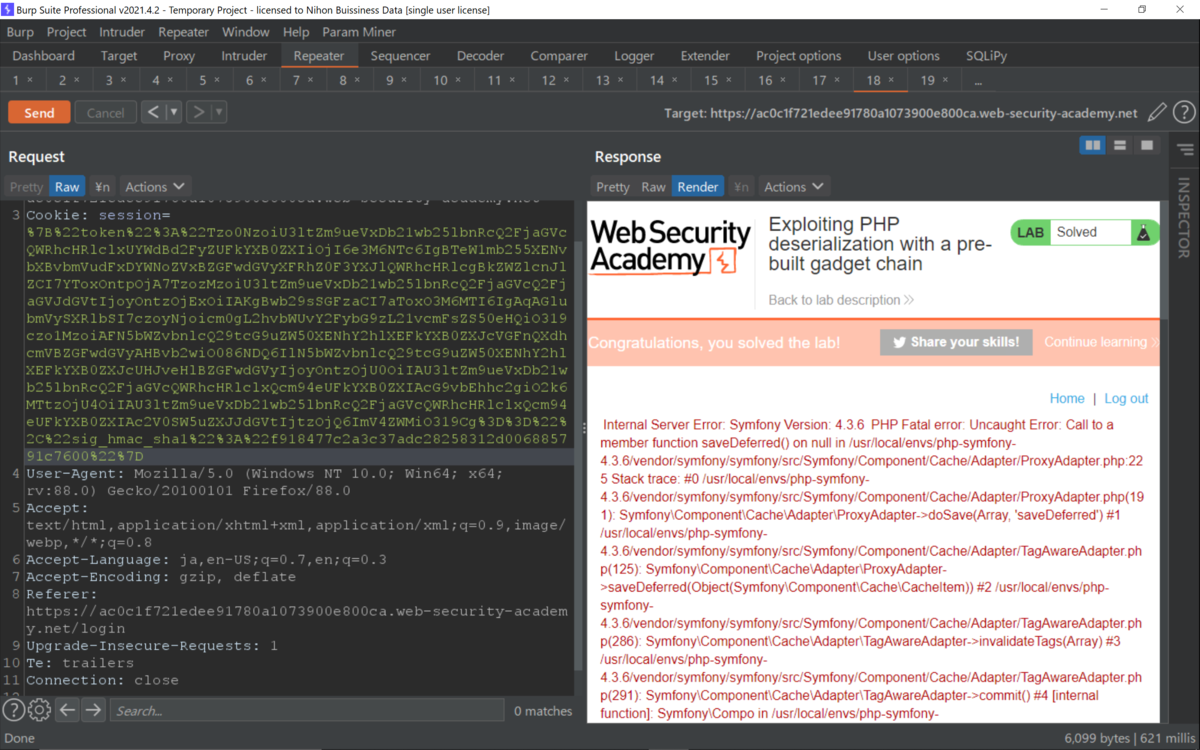Go to next search match arrow

93,711
